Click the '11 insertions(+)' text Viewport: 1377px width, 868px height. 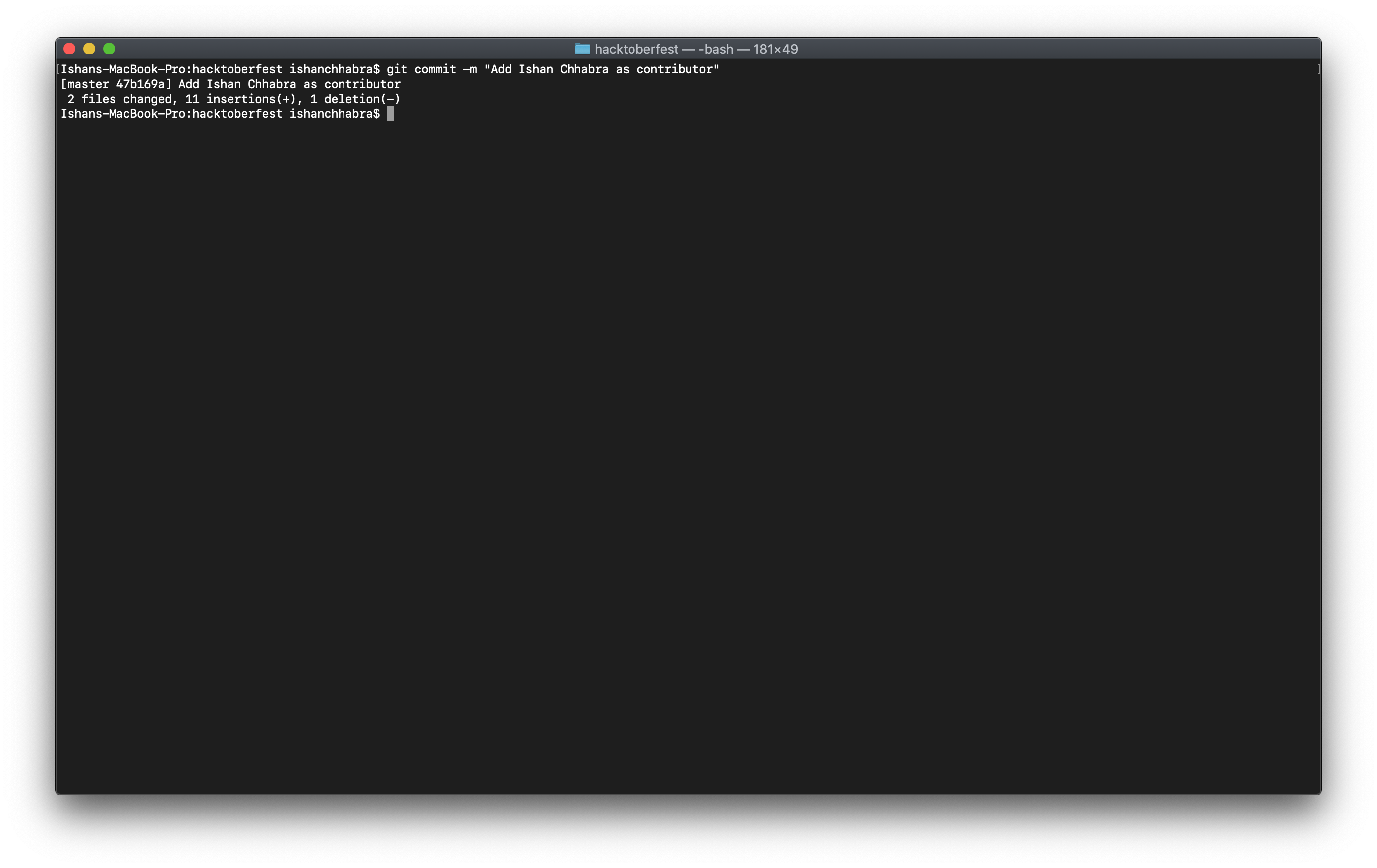click(x=240, y=99)
